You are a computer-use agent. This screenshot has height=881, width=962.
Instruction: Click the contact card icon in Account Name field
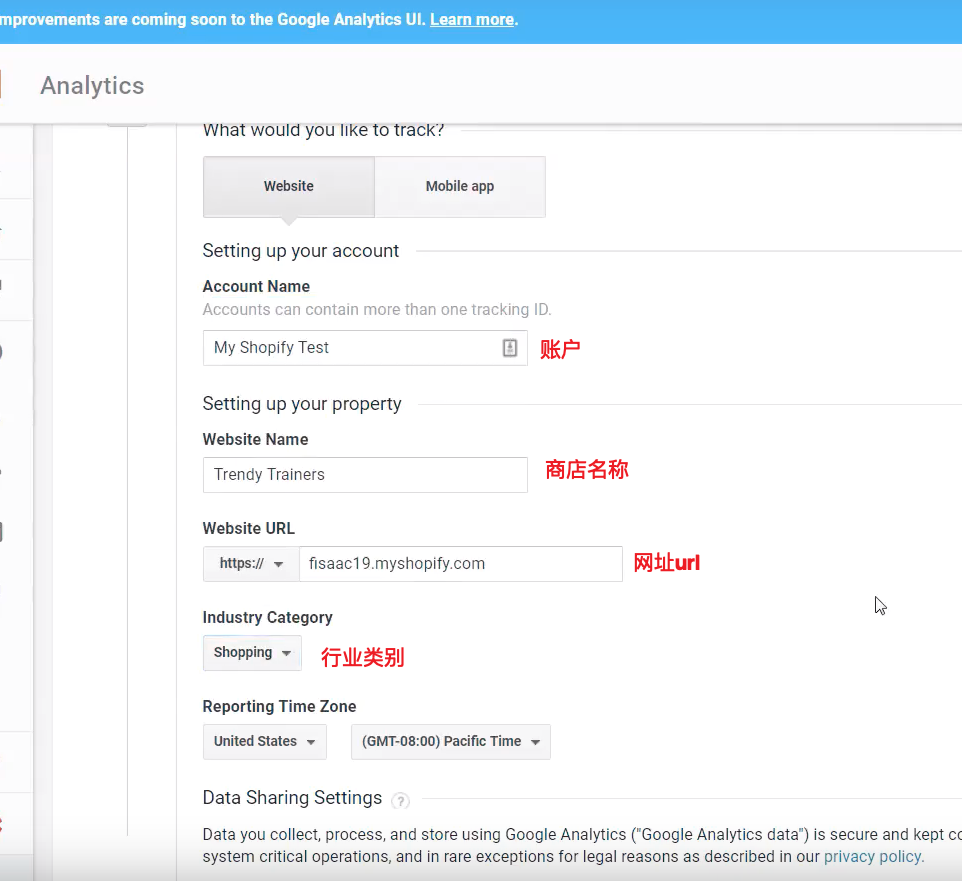[x=510, y=348]
